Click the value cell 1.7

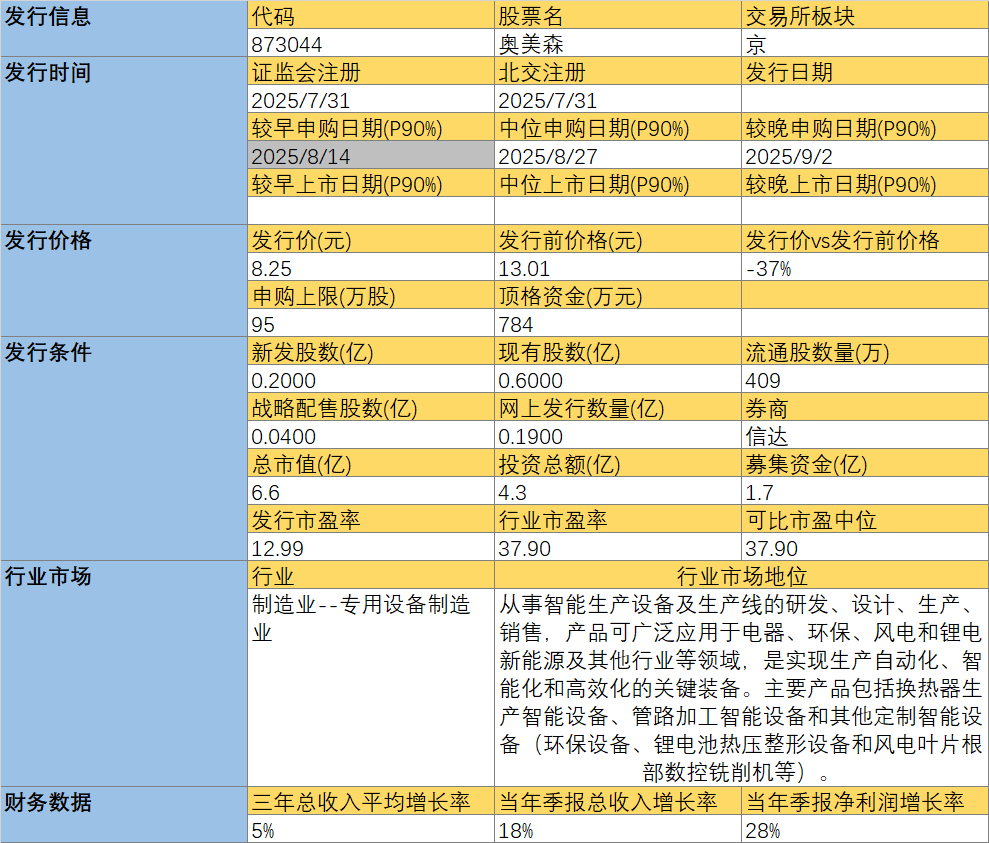tap(865, 491)
